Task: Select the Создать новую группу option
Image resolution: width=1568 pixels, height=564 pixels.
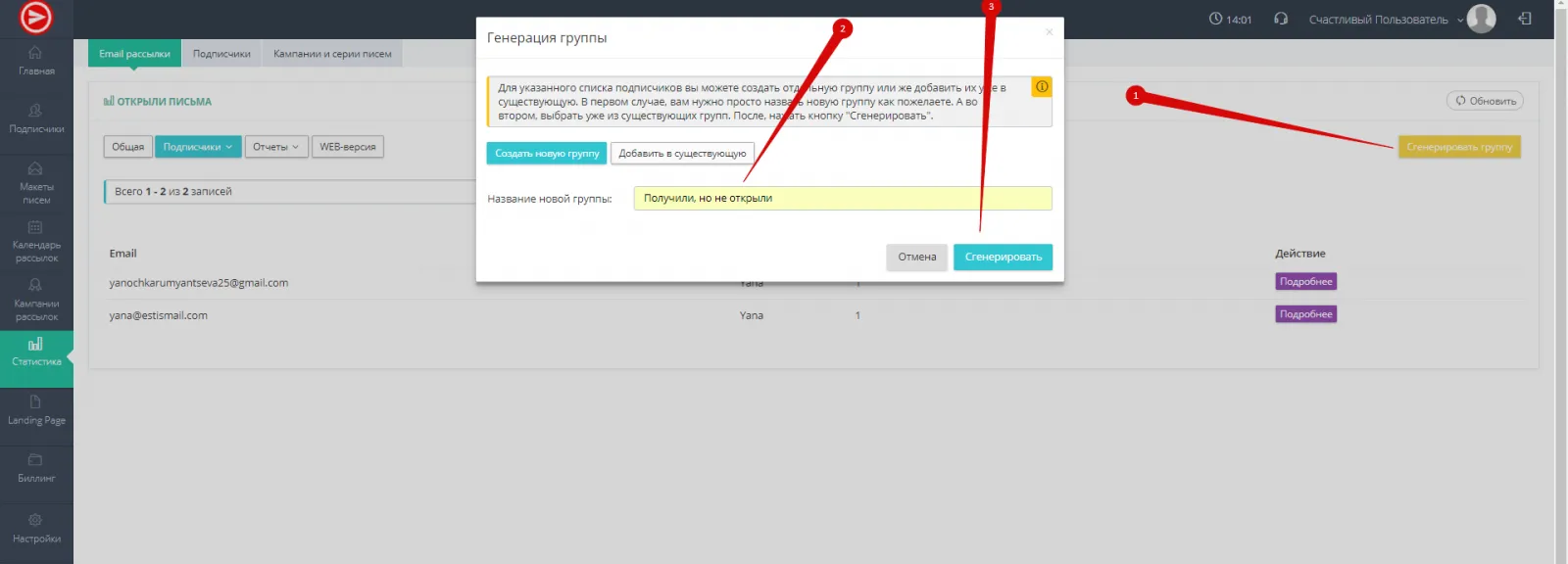Action: click(x=547, y=154)
